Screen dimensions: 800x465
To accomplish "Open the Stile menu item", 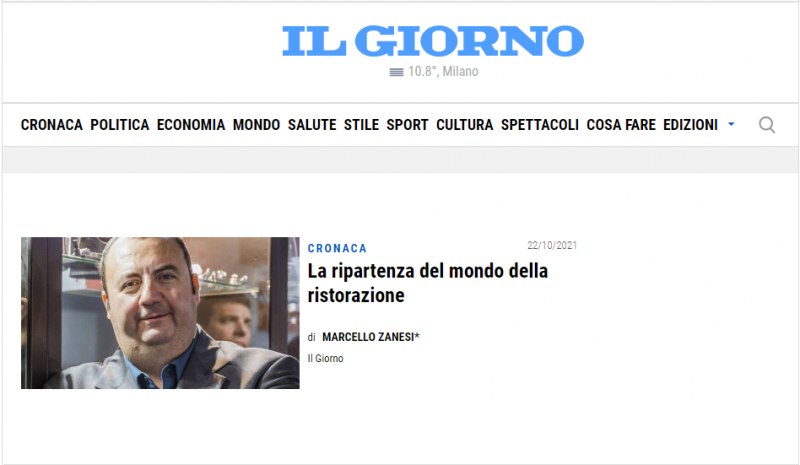I will [361, 125].
